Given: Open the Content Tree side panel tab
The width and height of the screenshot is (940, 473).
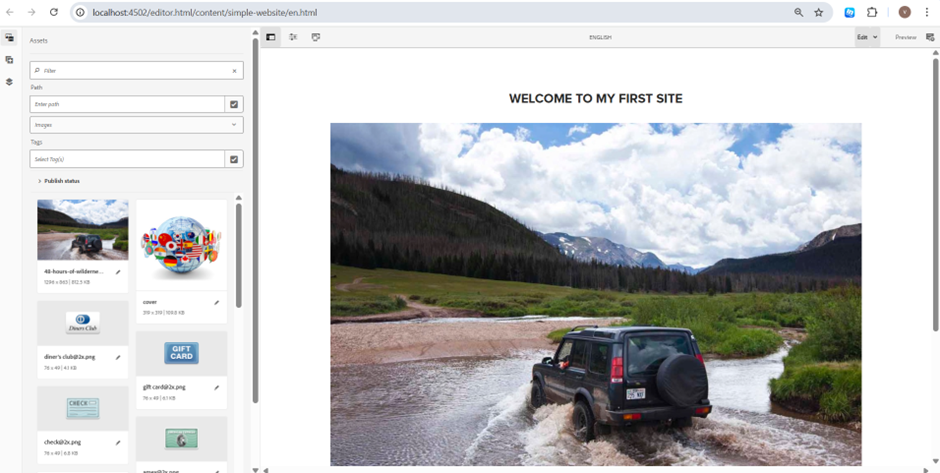Looking at the screenshot, I should (x=9, y=82).
